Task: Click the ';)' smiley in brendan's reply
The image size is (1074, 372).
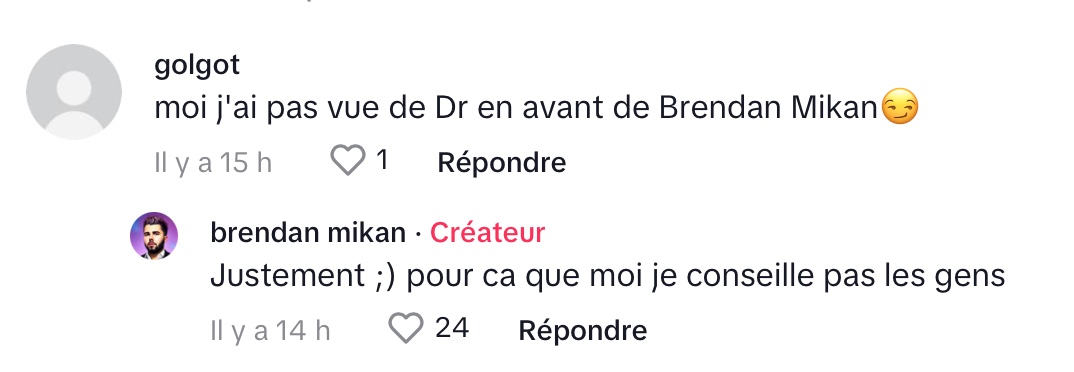Action: (386, 277)
